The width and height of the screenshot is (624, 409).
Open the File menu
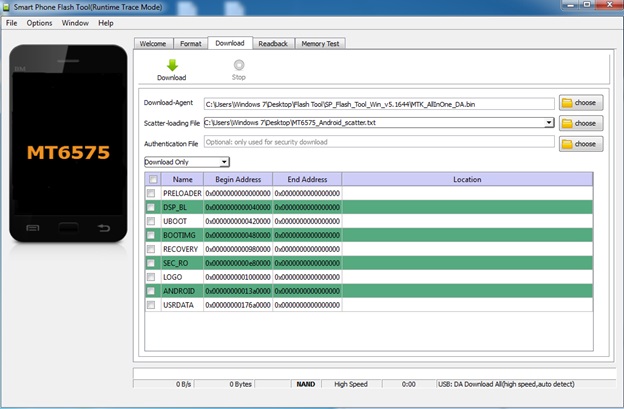[12, 23]
